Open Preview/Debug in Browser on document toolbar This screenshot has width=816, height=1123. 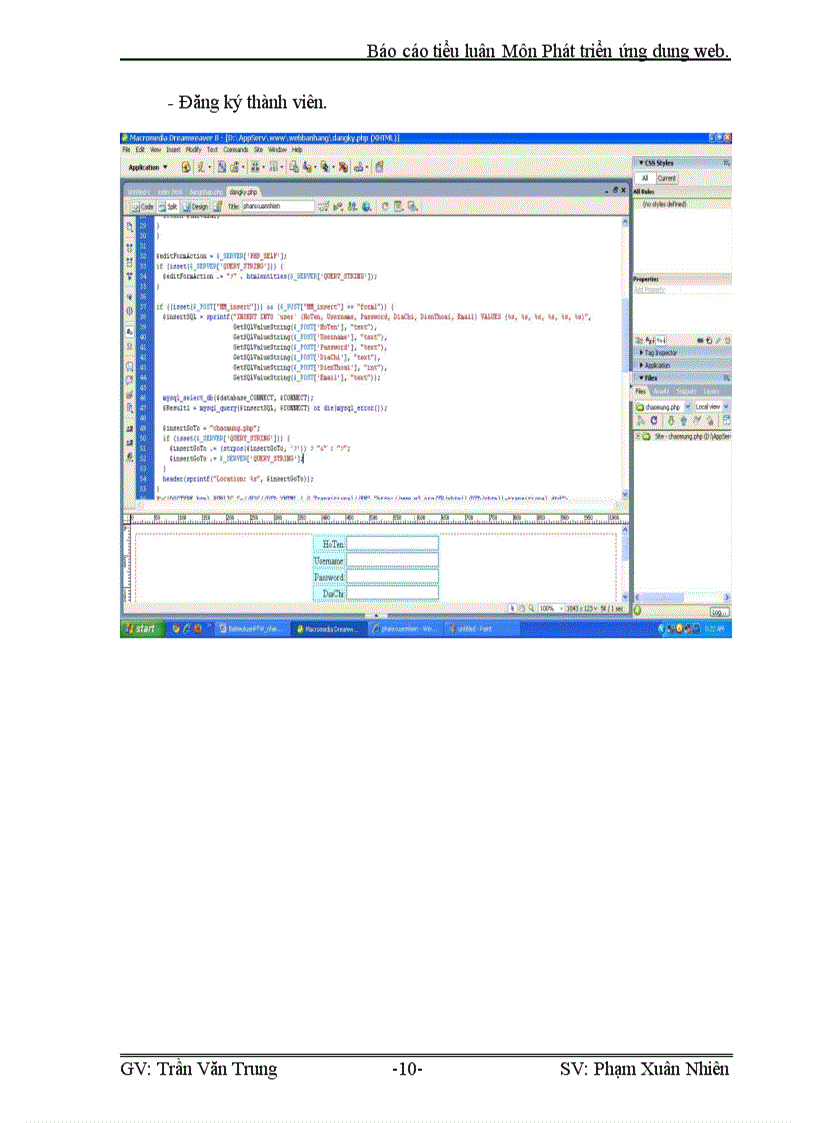coord(364,206)
